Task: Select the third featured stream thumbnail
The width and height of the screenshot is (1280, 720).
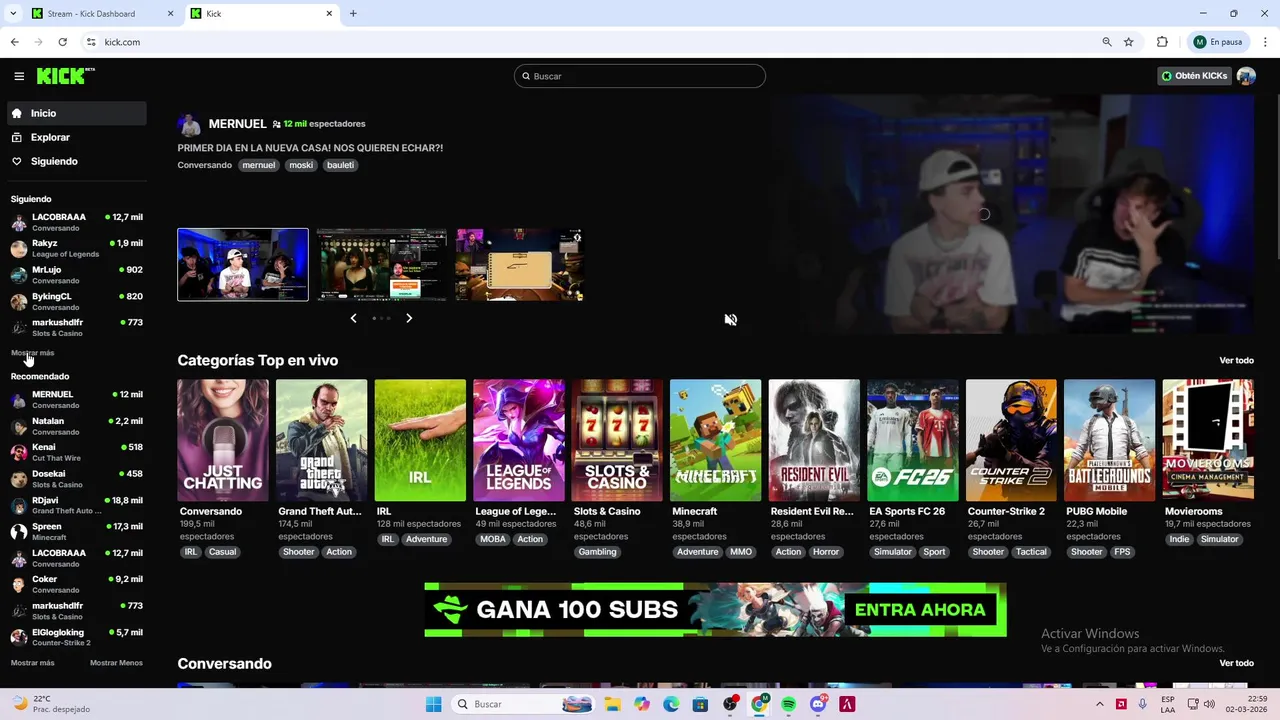Action: pos(519,265)
